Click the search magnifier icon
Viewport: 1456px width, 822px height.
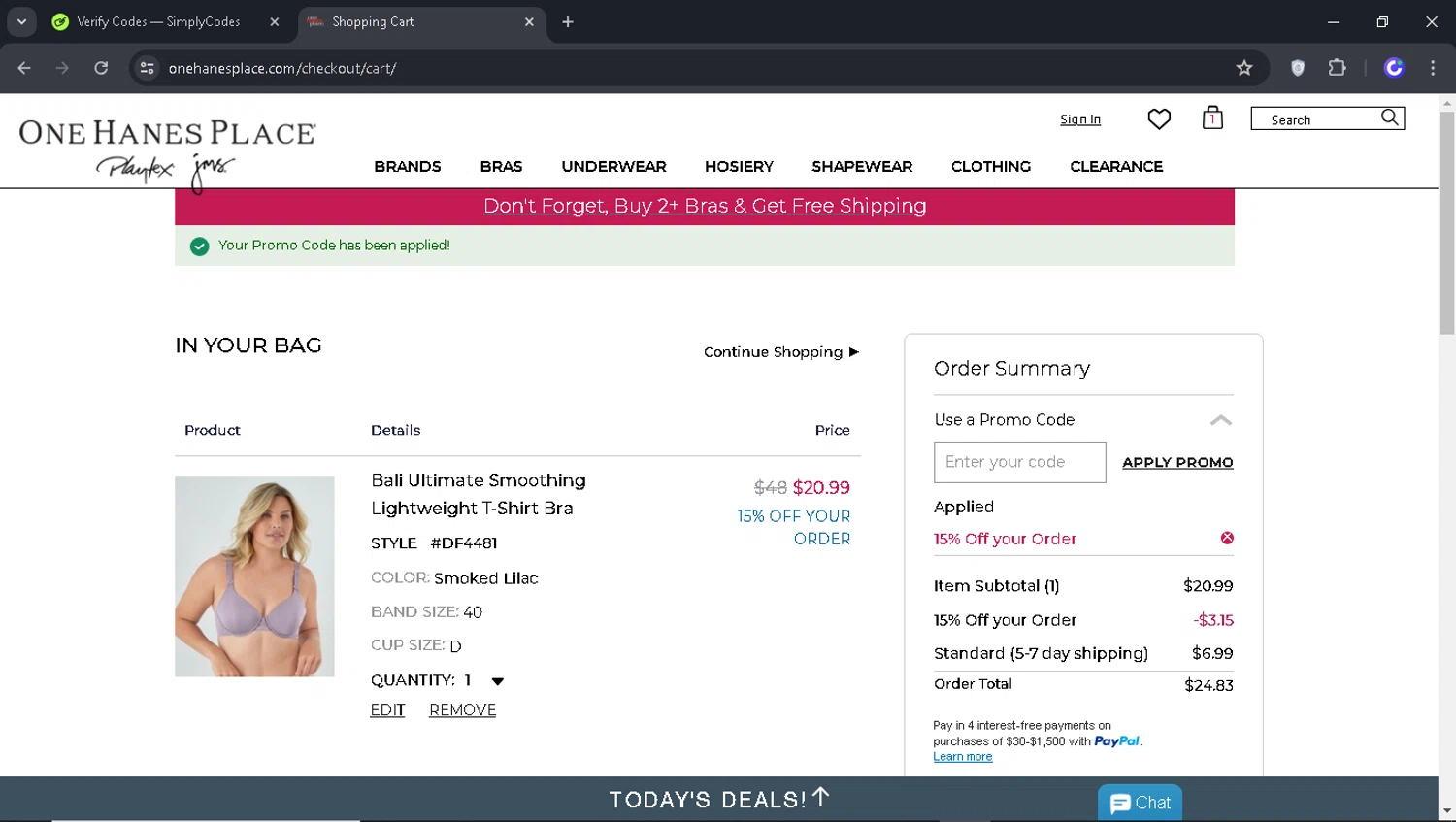[1390, 117]
